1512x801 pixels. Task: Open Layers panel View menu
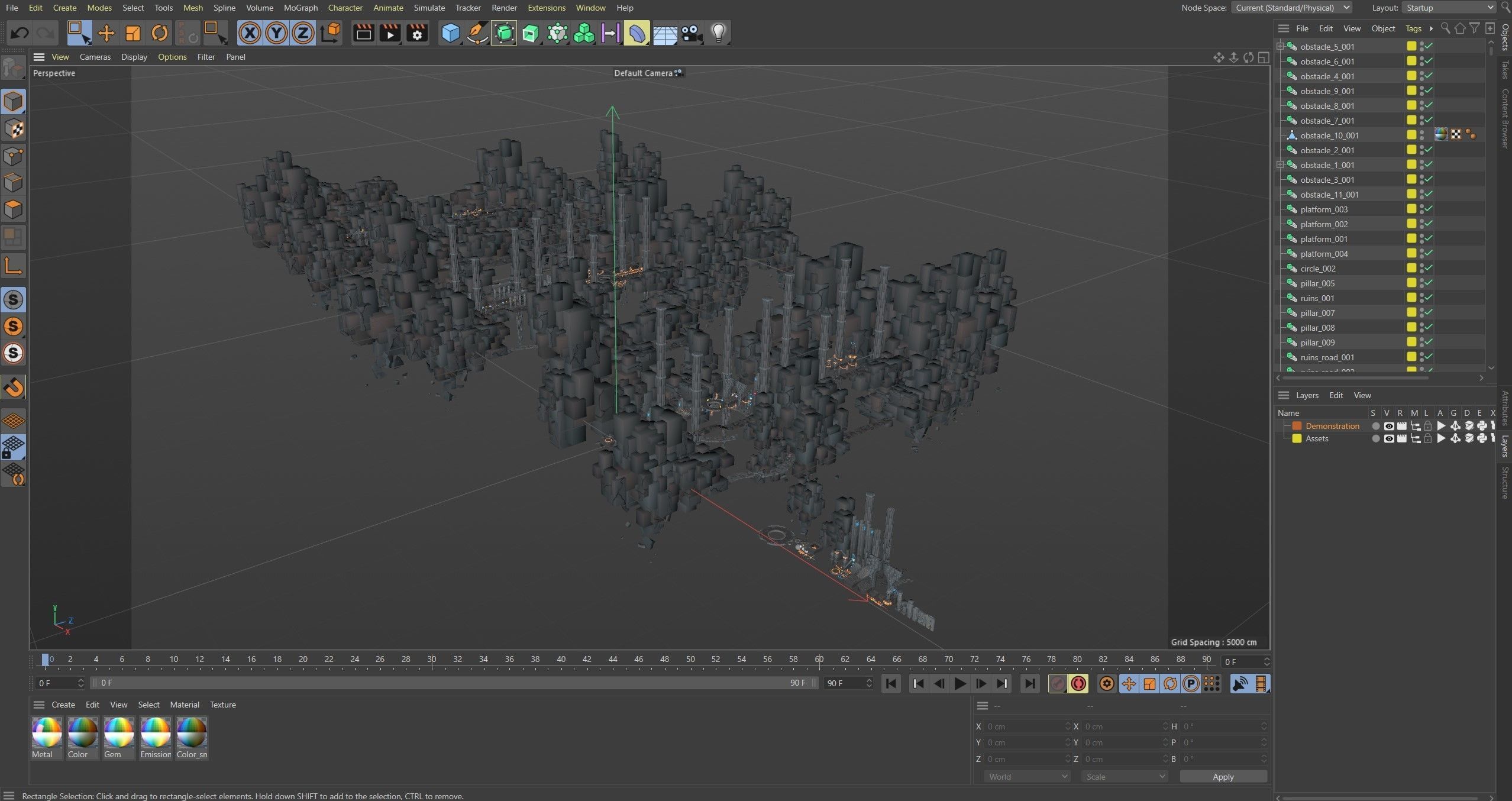(1362, 395)
